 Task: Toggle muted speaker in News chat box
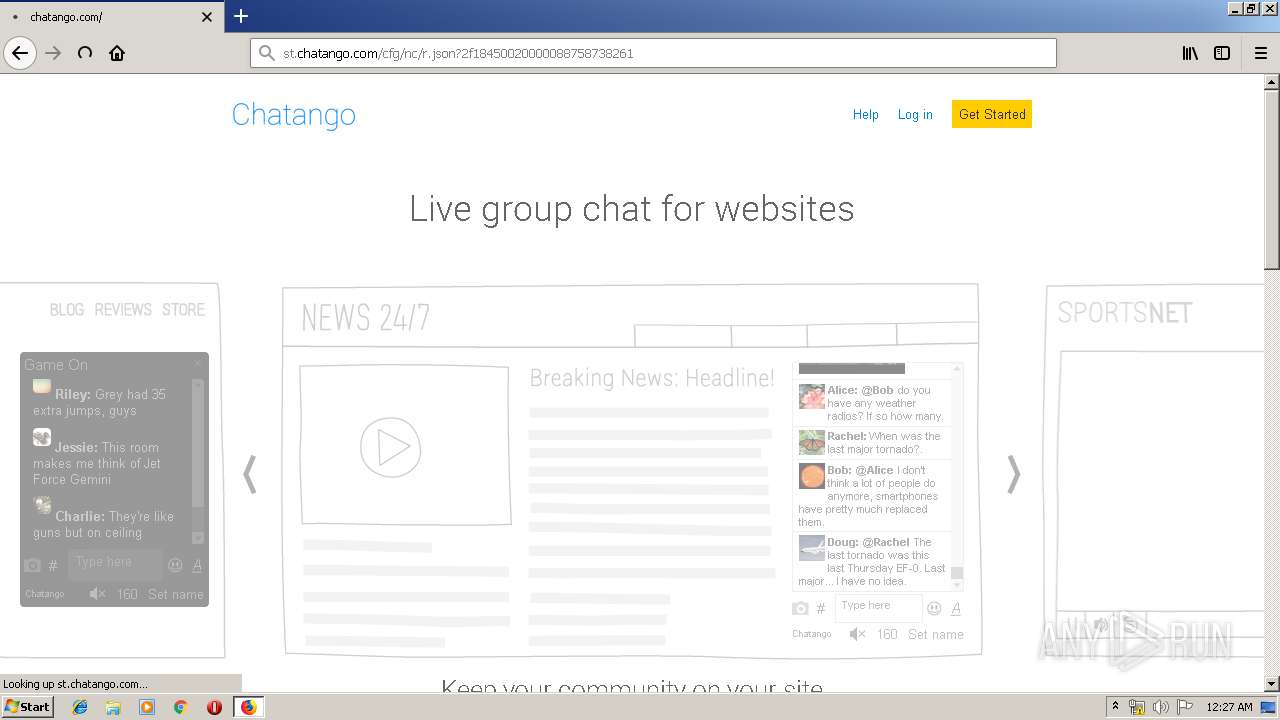tap(857, 634)
